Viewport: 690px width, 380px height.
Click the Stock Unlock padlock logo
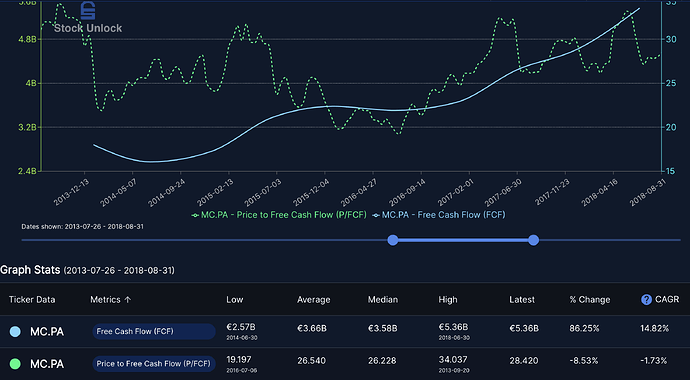click(x=88, y=11)
